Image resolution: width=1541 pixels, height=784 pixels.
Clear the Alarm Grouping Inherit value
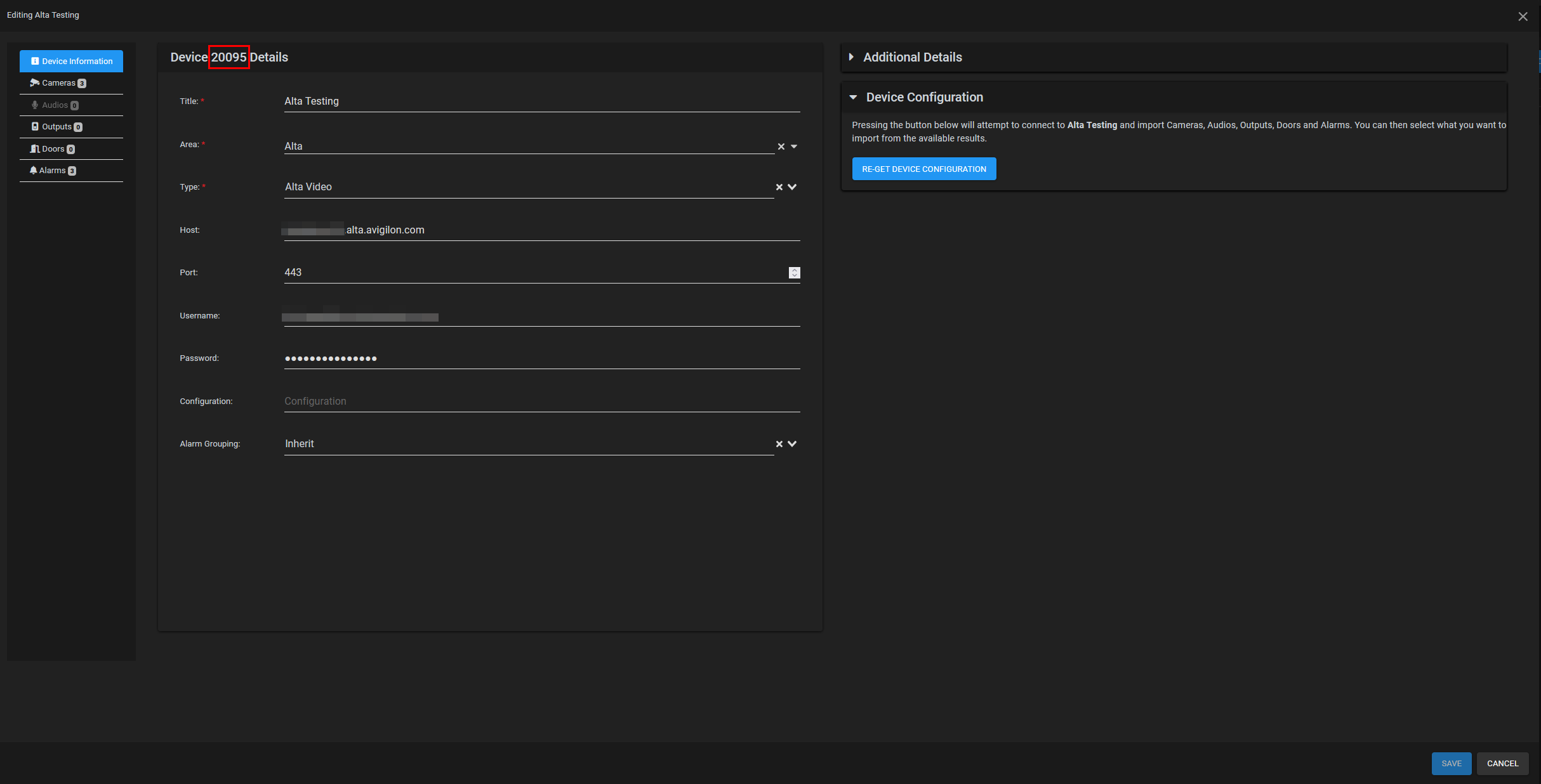779,444
